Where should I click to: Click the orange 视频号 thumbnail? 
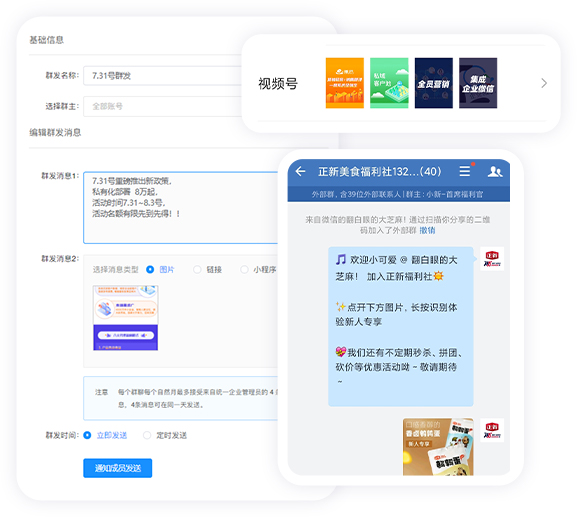(x=345, y=83)
